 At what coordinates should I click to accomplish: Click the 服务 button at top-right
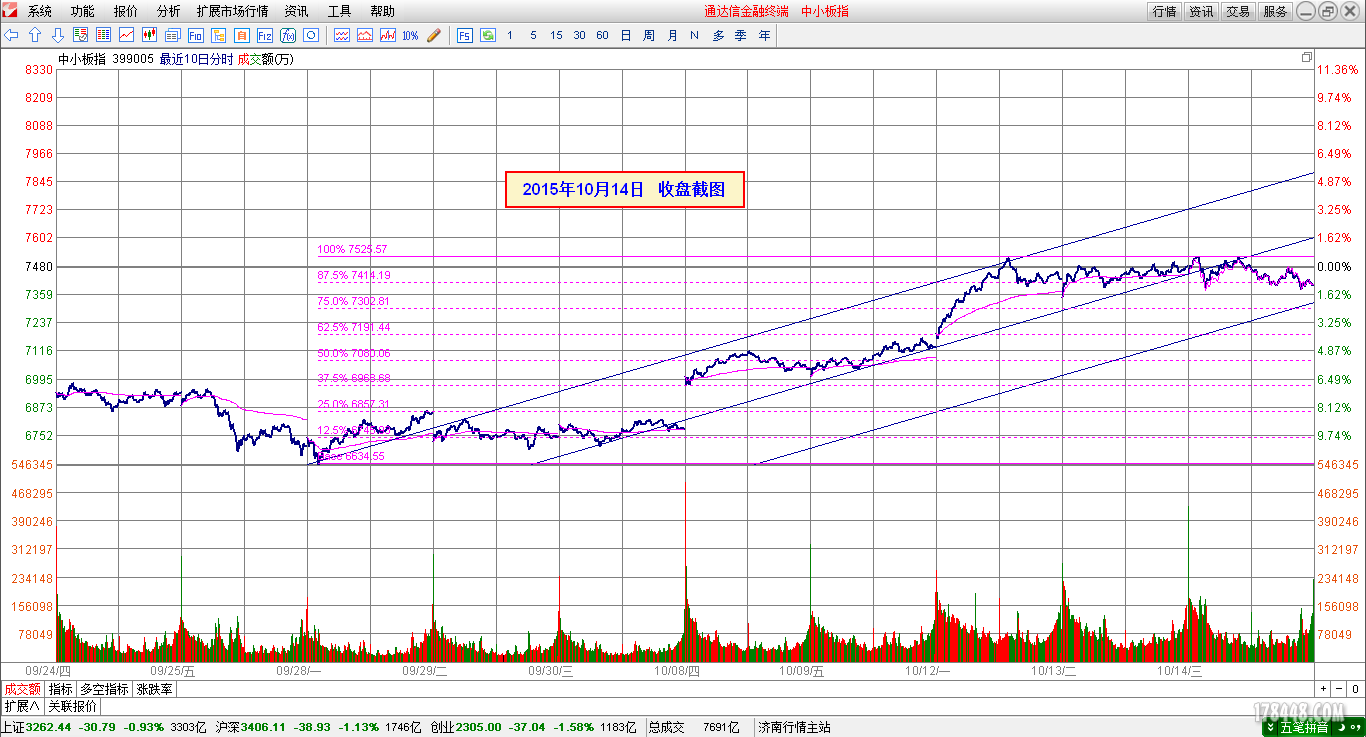pyautogui.click(x=1275, y=11)
